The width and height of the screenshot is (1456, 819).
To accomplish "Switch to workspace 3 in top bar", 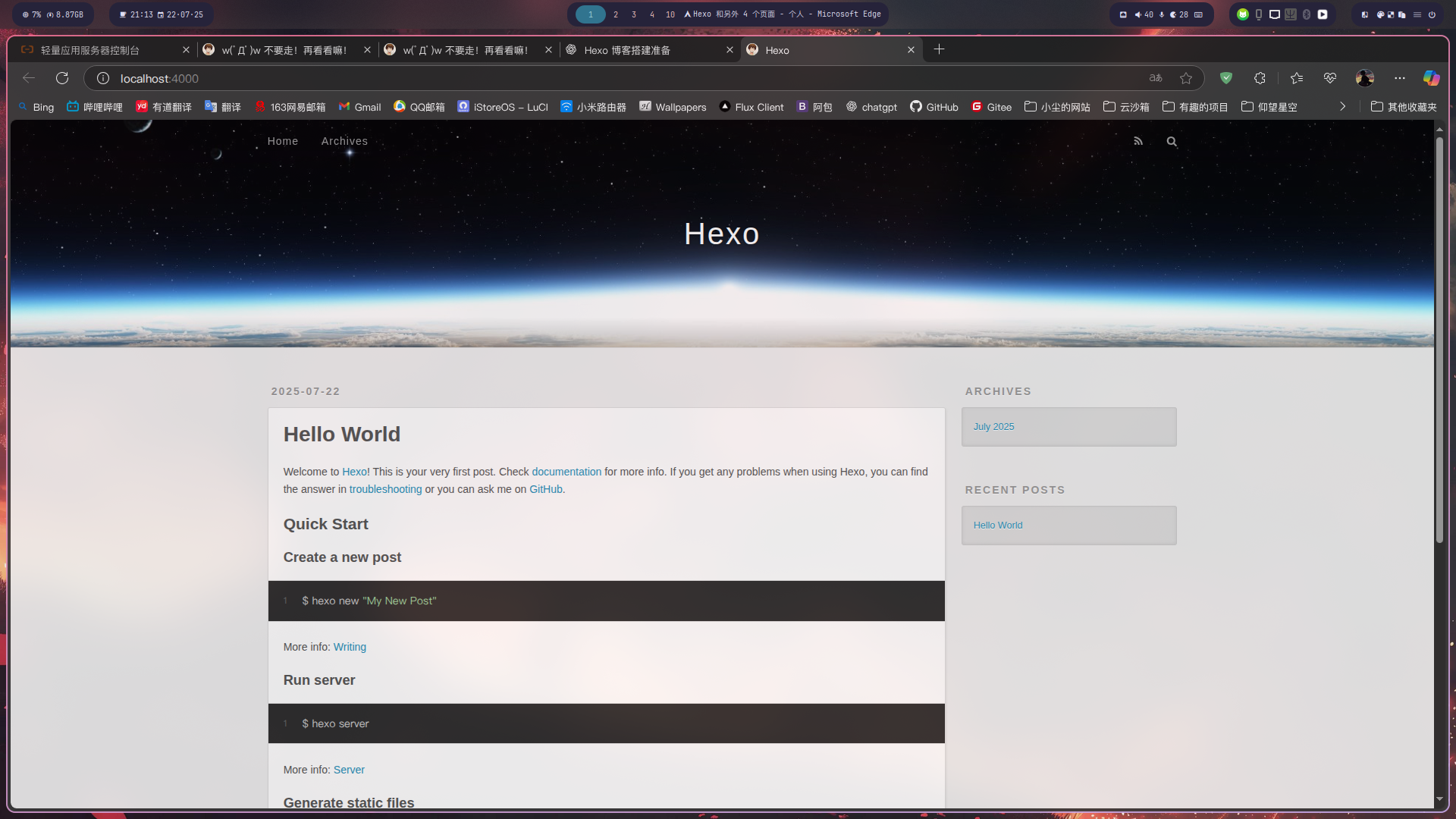I will (634, 14).
